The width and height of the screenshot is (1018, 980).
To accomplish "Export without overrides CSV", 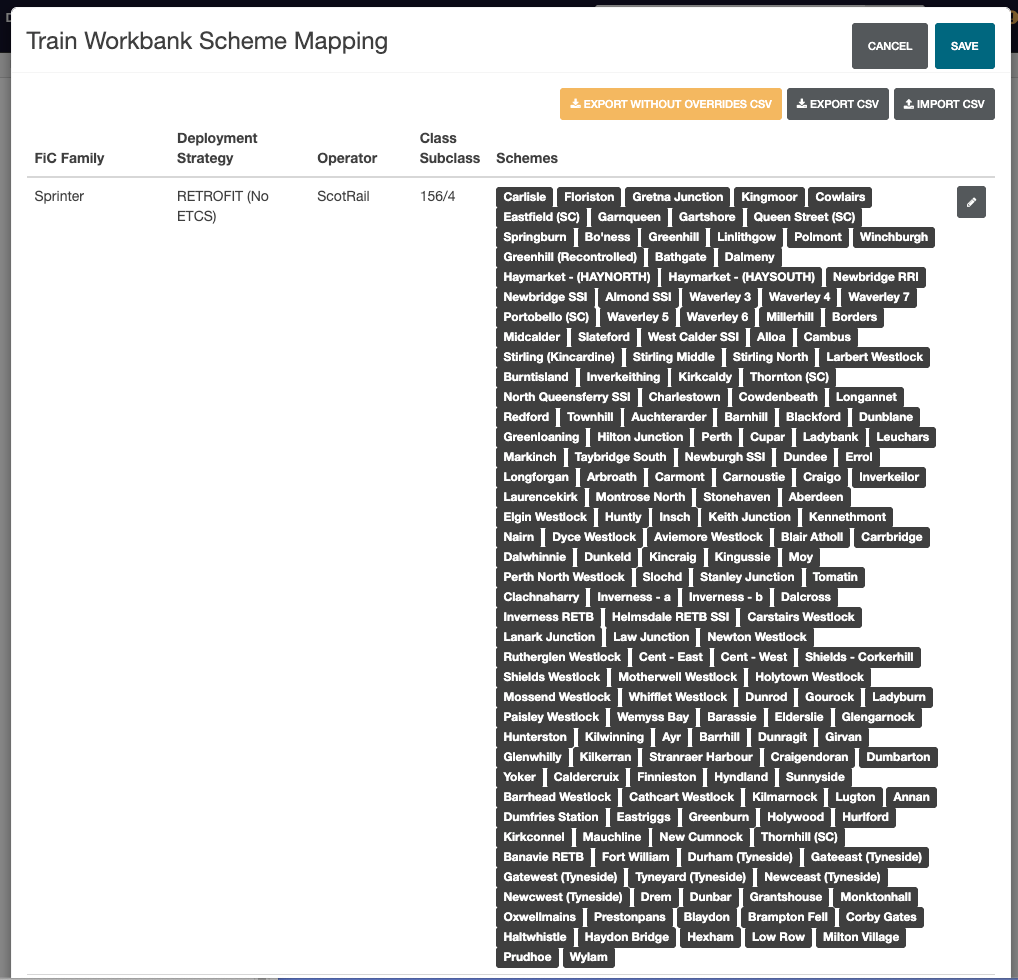I will coord(671,104).
